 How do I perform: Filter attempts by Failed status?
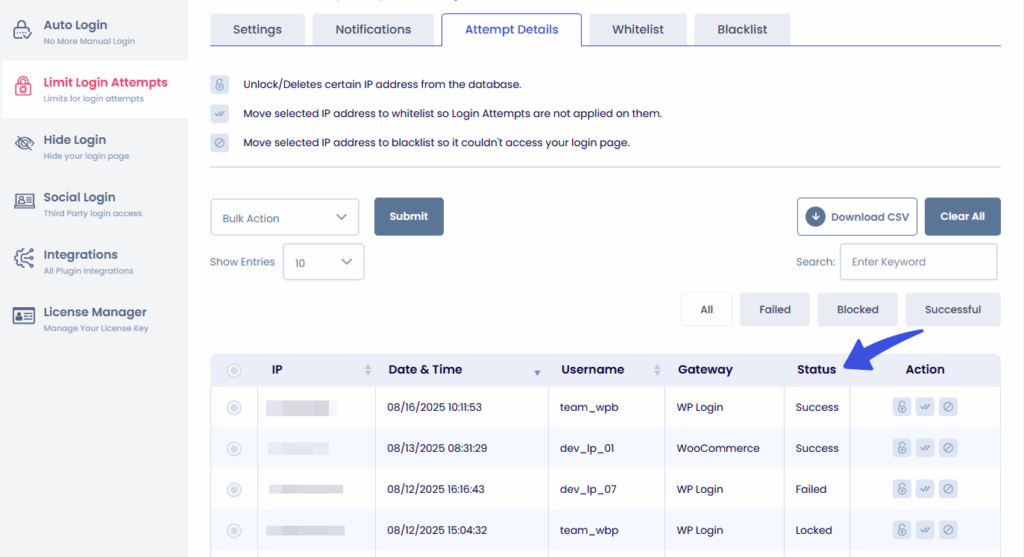(x=774, y=309)
